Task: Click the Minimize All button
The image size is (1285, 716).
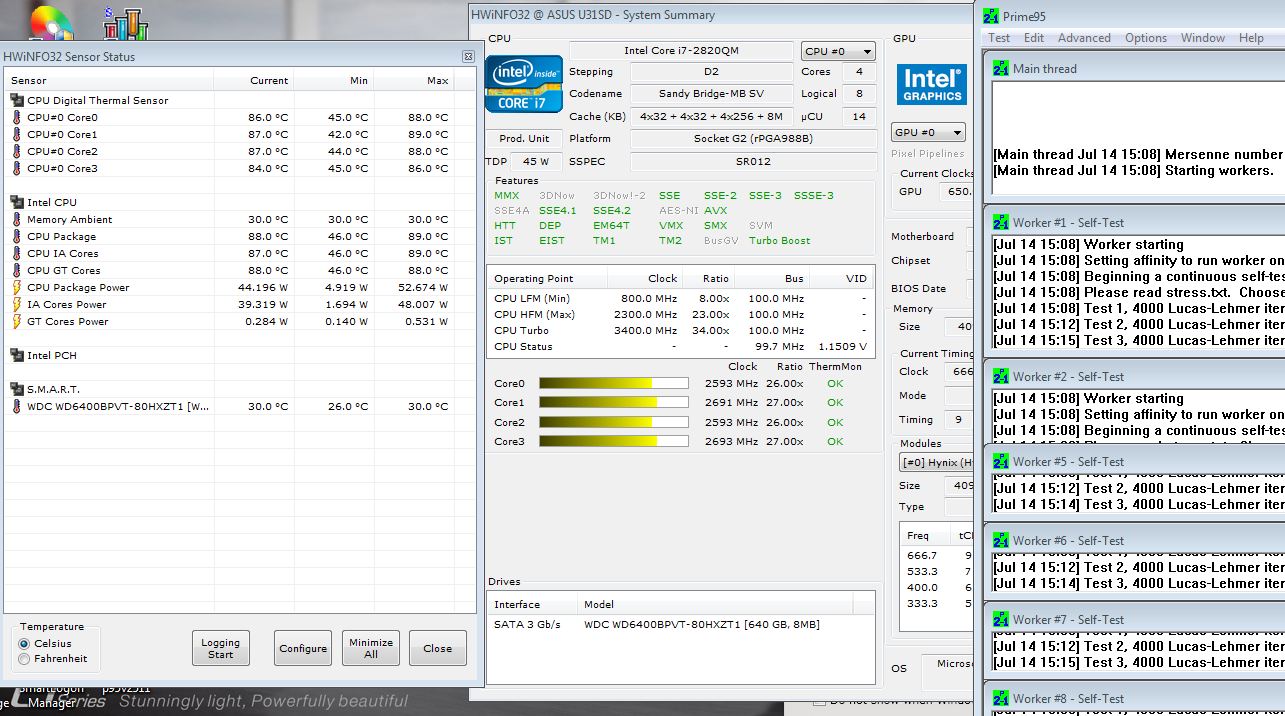Action: coord(371,648)
